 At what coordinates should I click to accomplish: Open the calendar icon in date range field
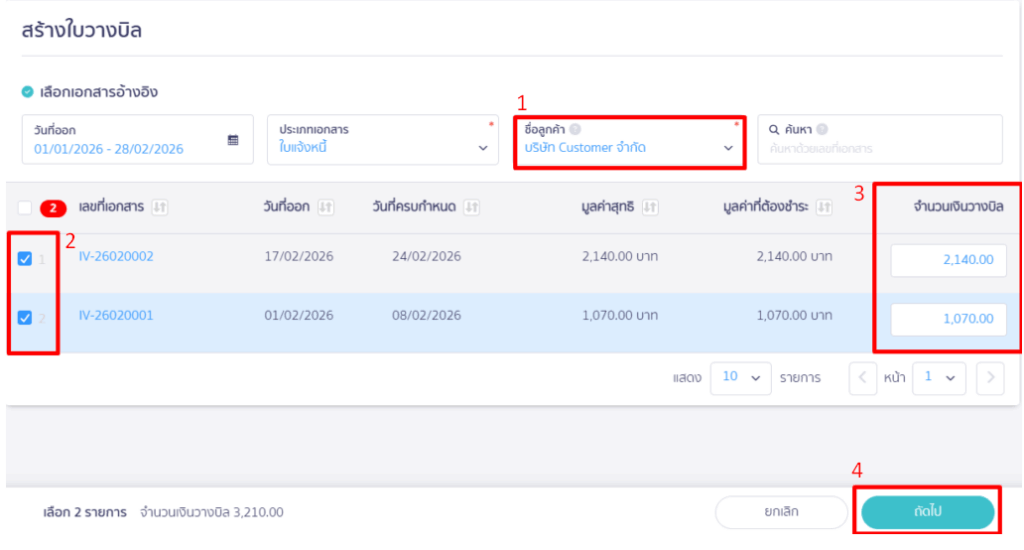tap(233, 140)
